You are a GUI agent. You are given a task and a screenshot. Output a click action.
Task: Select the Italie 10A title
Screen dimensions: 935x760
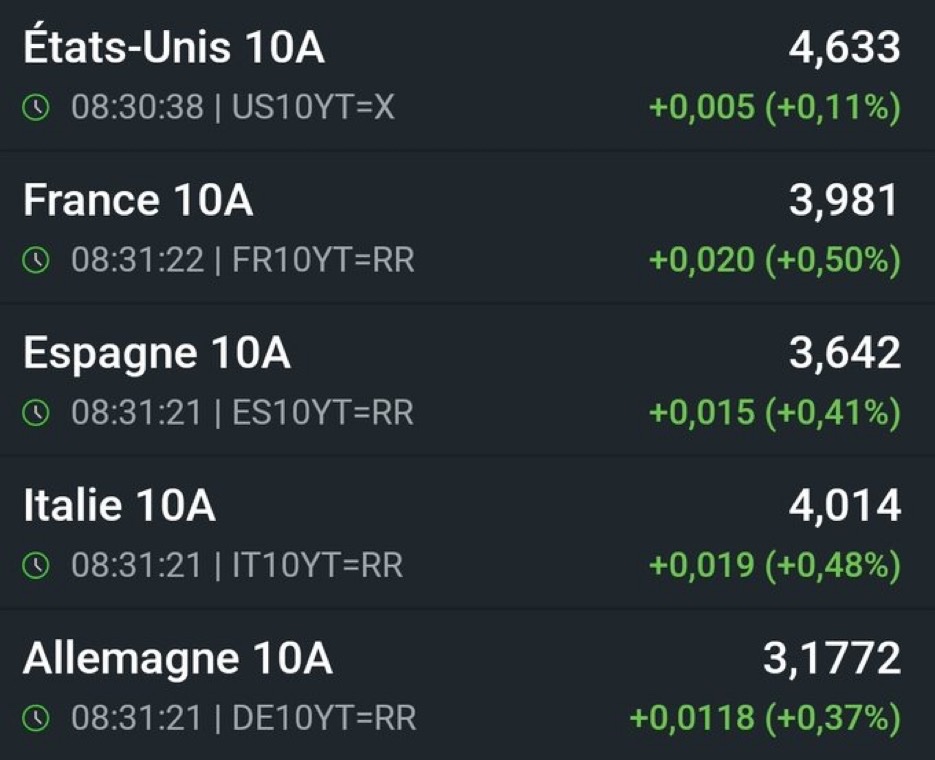(119, 505)
